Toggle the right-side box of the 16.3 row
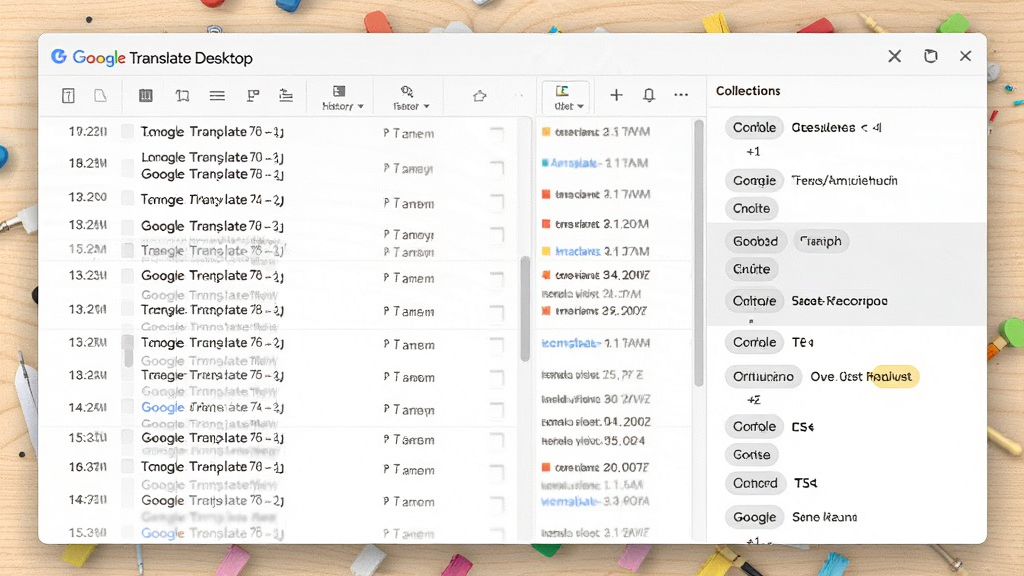Screen dimensions: 1024x576 pos(497,471)
